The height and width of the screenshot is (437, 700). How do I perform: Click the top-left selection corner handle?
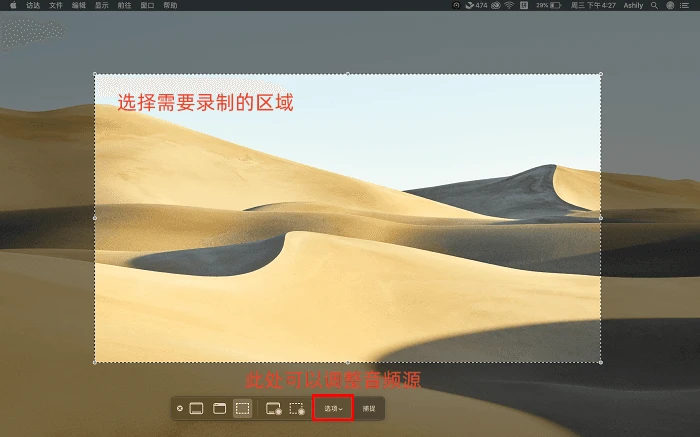(95, 74)
